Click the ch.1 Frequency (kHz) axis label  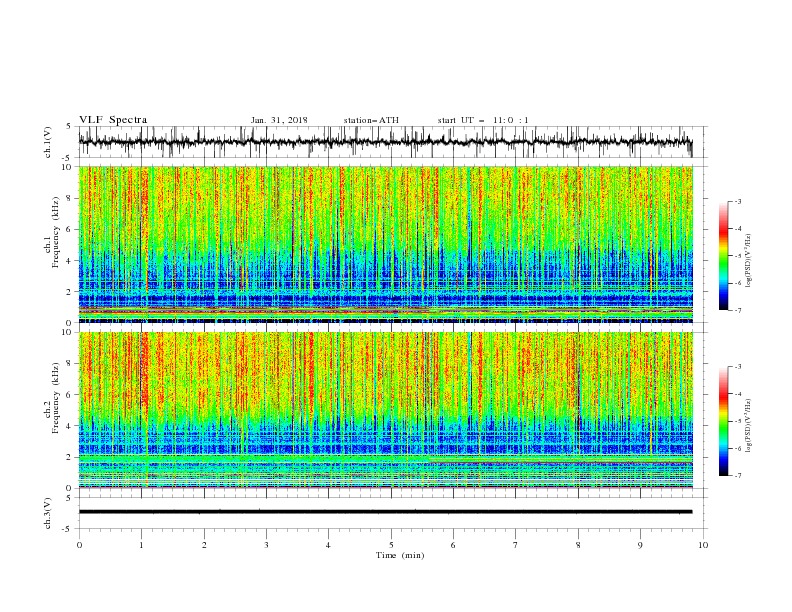click(52, 232)
